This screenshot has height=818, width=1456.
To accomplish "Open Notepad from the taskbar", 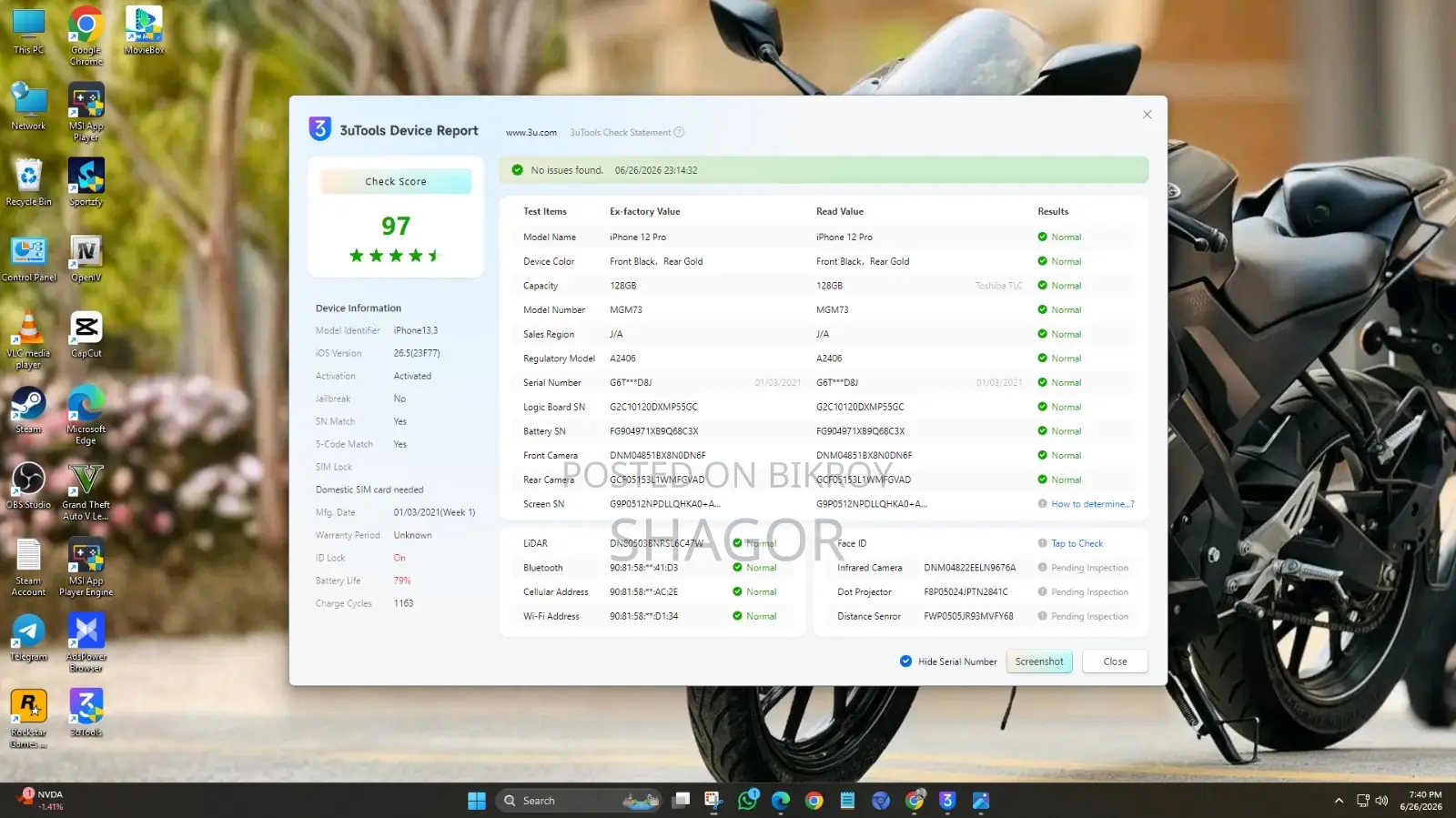I will pos(847,801).
